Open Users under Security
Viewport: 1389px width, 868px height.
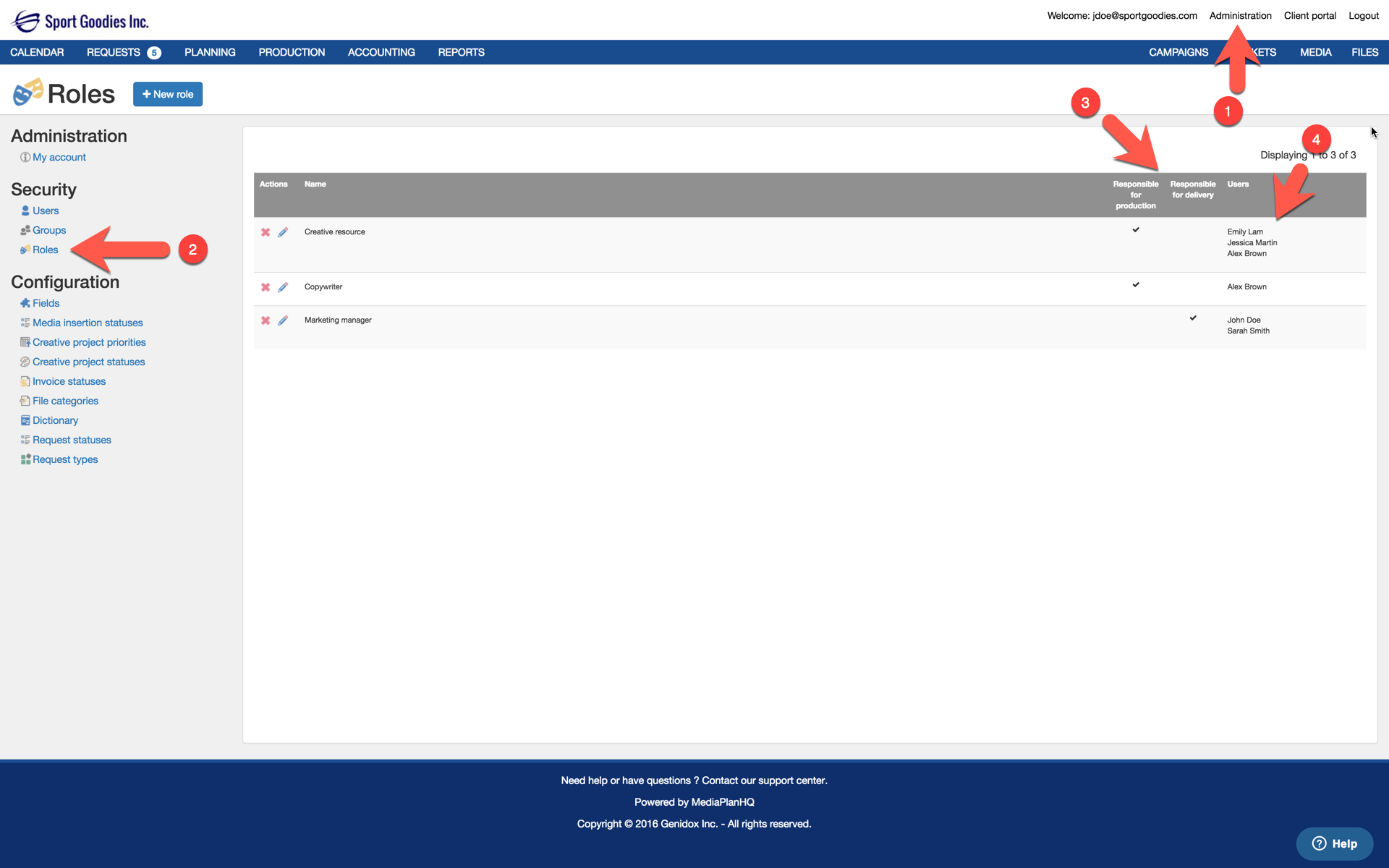tap(46, 210)
